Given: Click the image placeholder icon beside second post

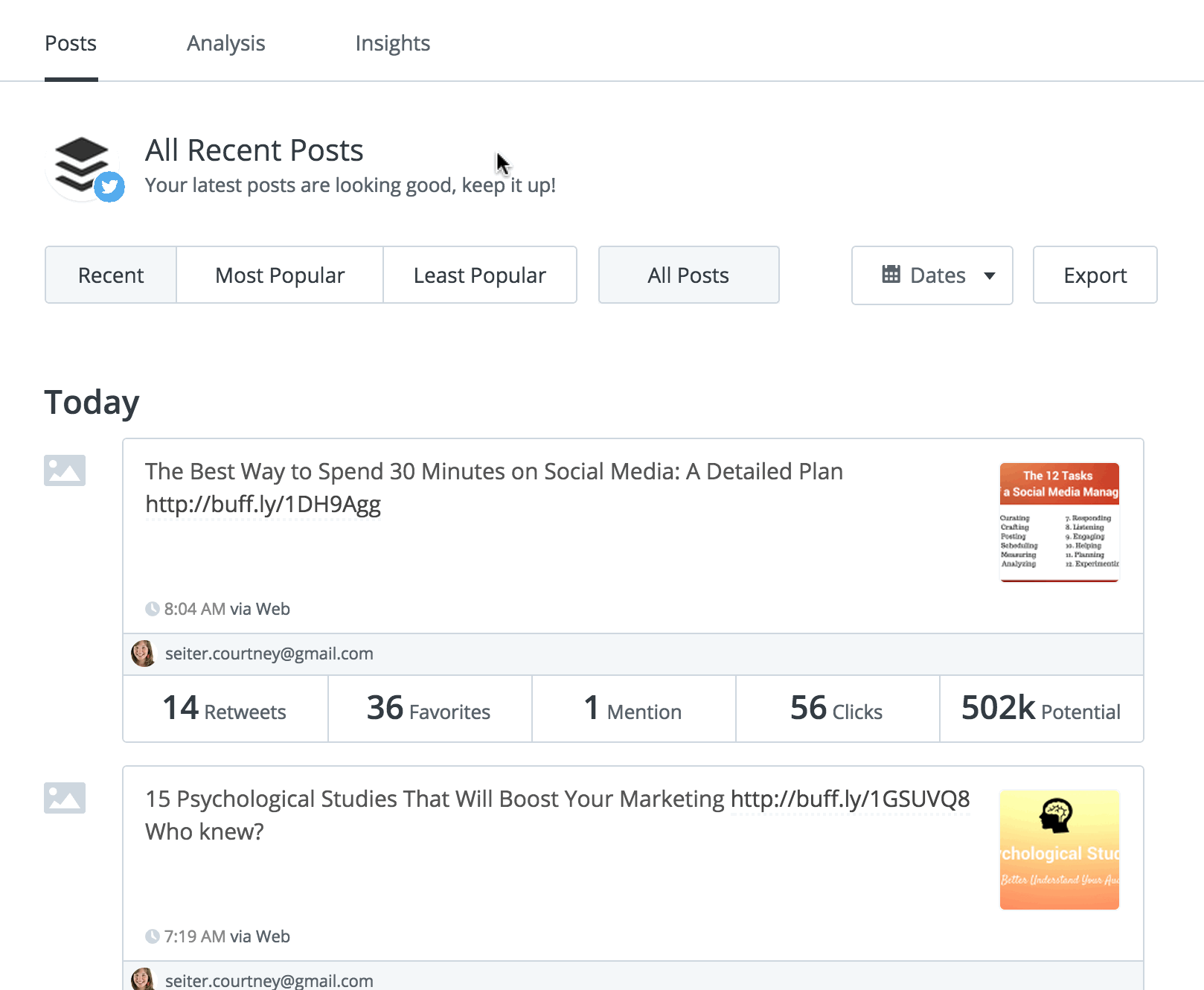Looking at the screenshot, I should coord(65,798).
